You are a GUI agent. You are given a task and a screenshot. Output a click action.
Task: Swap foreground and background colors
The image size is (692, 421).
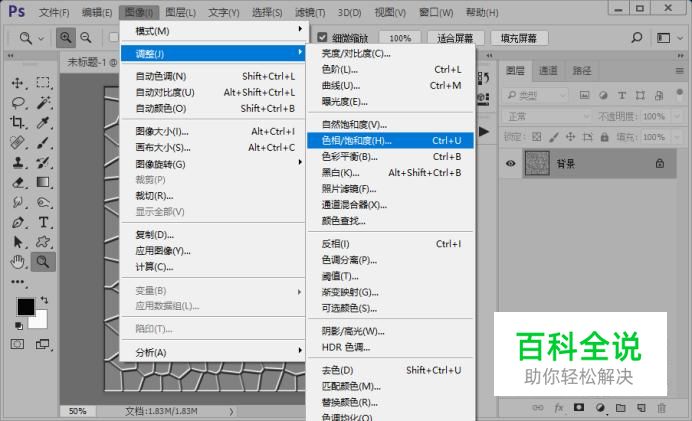pyautogui.click(x=44, y=300)
